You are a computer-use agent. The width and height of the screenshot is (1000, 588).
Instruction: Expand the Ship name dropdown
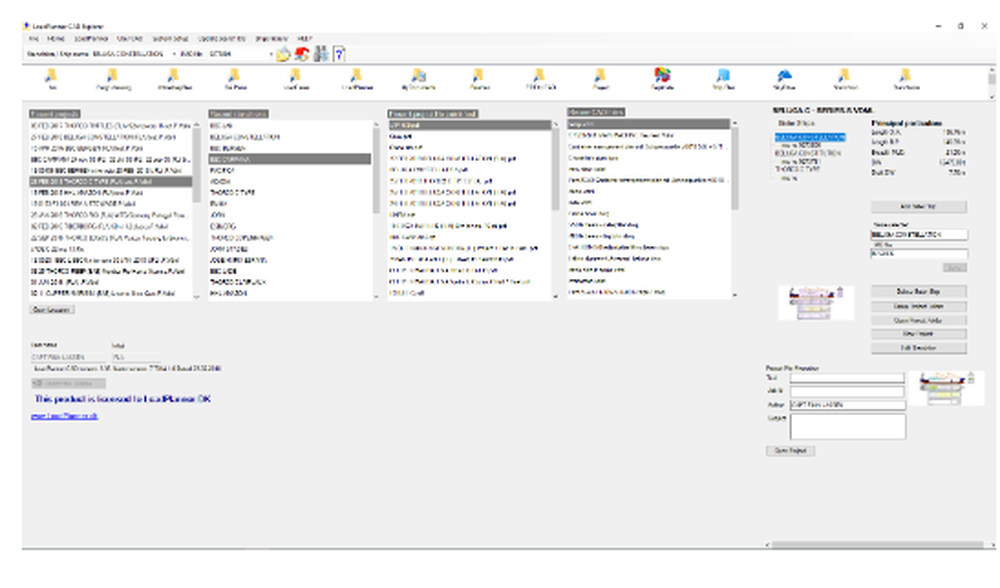[174, 54]
